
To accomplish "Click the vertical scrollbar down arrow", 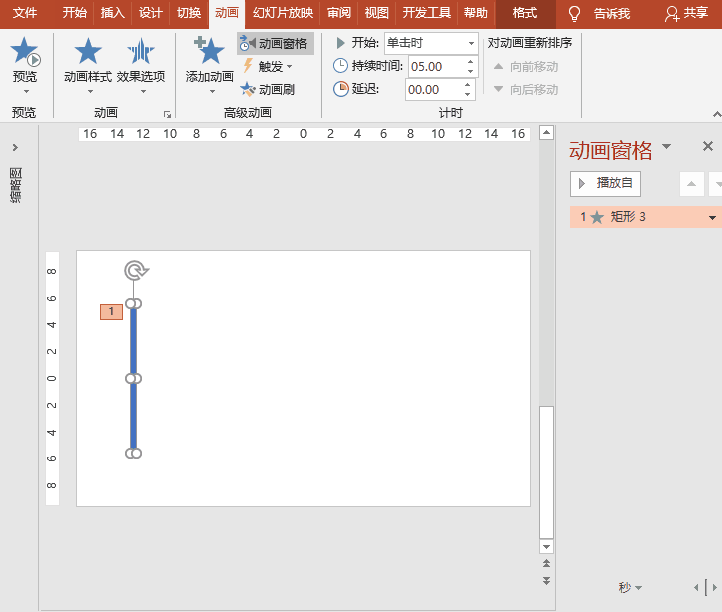I will (546, 547).
